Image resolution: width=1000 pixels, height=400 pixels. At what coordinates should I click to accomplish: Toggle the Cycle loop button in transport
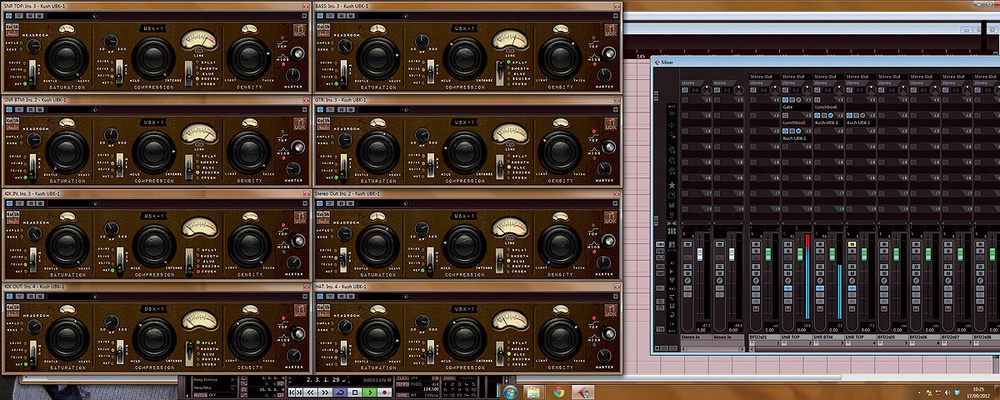point(341,392)
